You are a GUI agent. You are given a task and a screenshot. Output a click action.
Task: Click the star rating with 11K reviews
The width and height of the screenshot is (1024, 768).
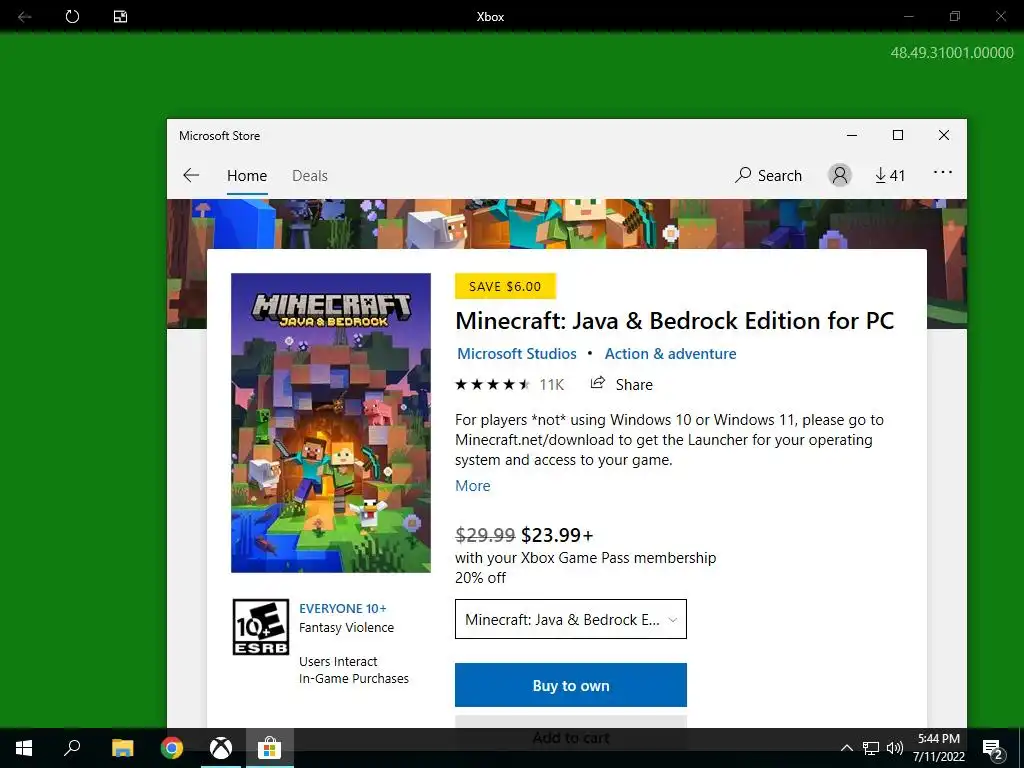(509, 384)
